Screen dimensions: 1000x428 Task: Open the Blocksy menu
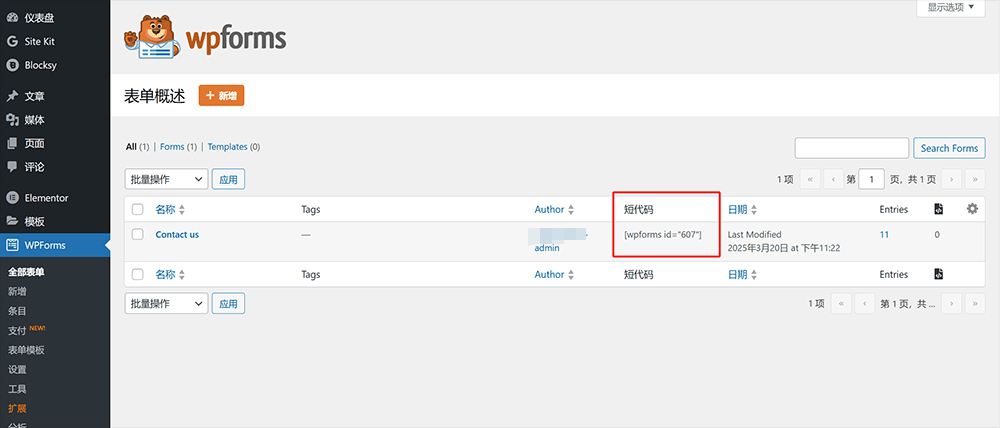(x=55, y=65)
